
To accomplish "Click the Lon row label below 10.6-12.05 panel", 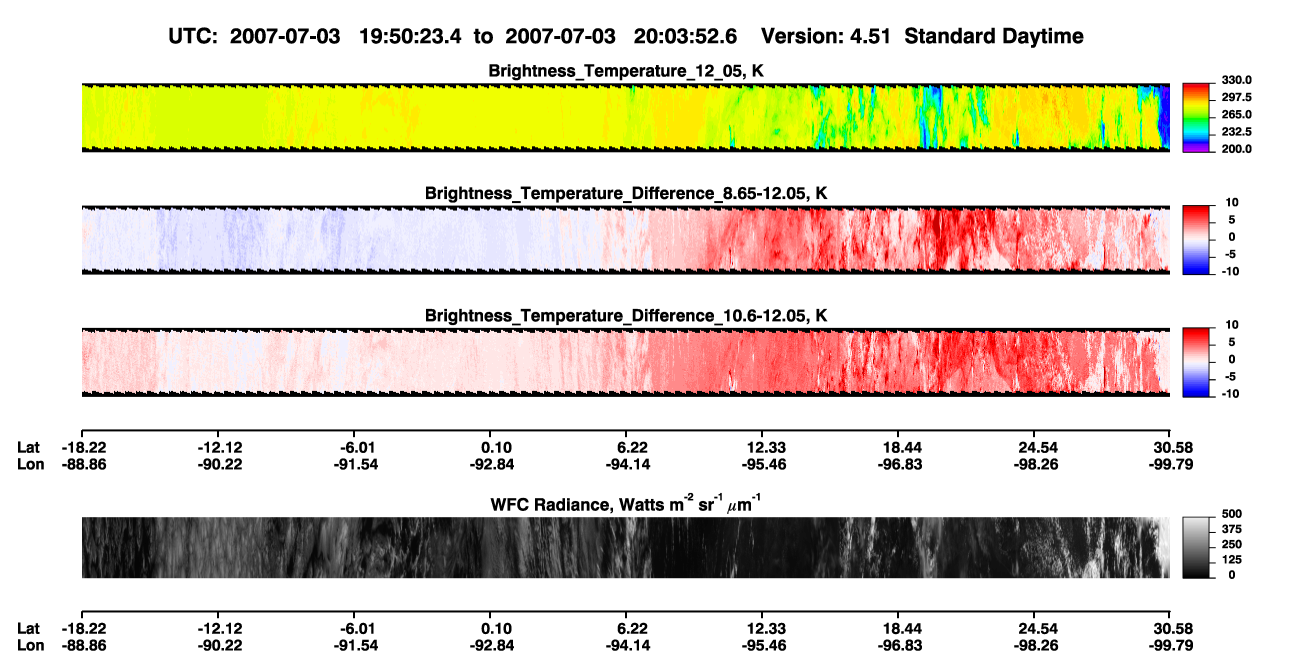I will pos(29,464).
